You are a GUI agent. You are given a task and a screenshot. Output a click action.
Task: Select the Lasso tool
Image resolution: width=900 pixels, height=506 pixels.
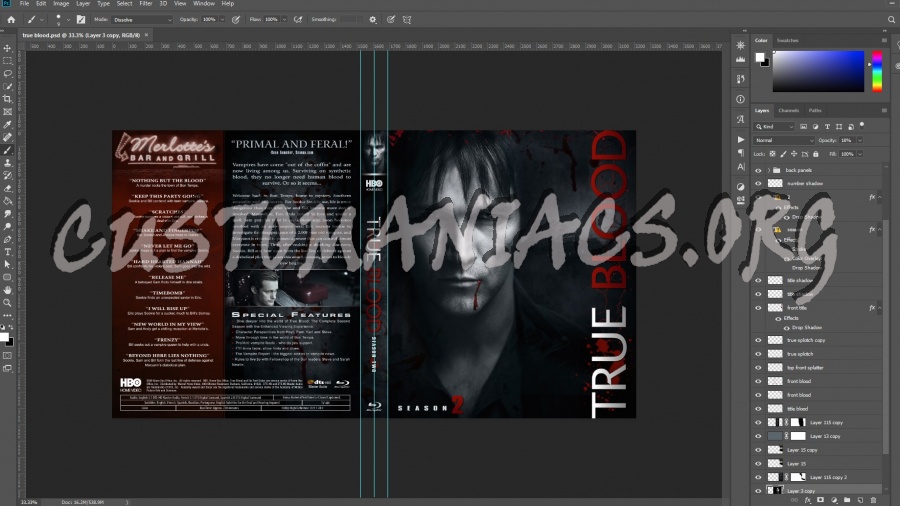point(7,73)
